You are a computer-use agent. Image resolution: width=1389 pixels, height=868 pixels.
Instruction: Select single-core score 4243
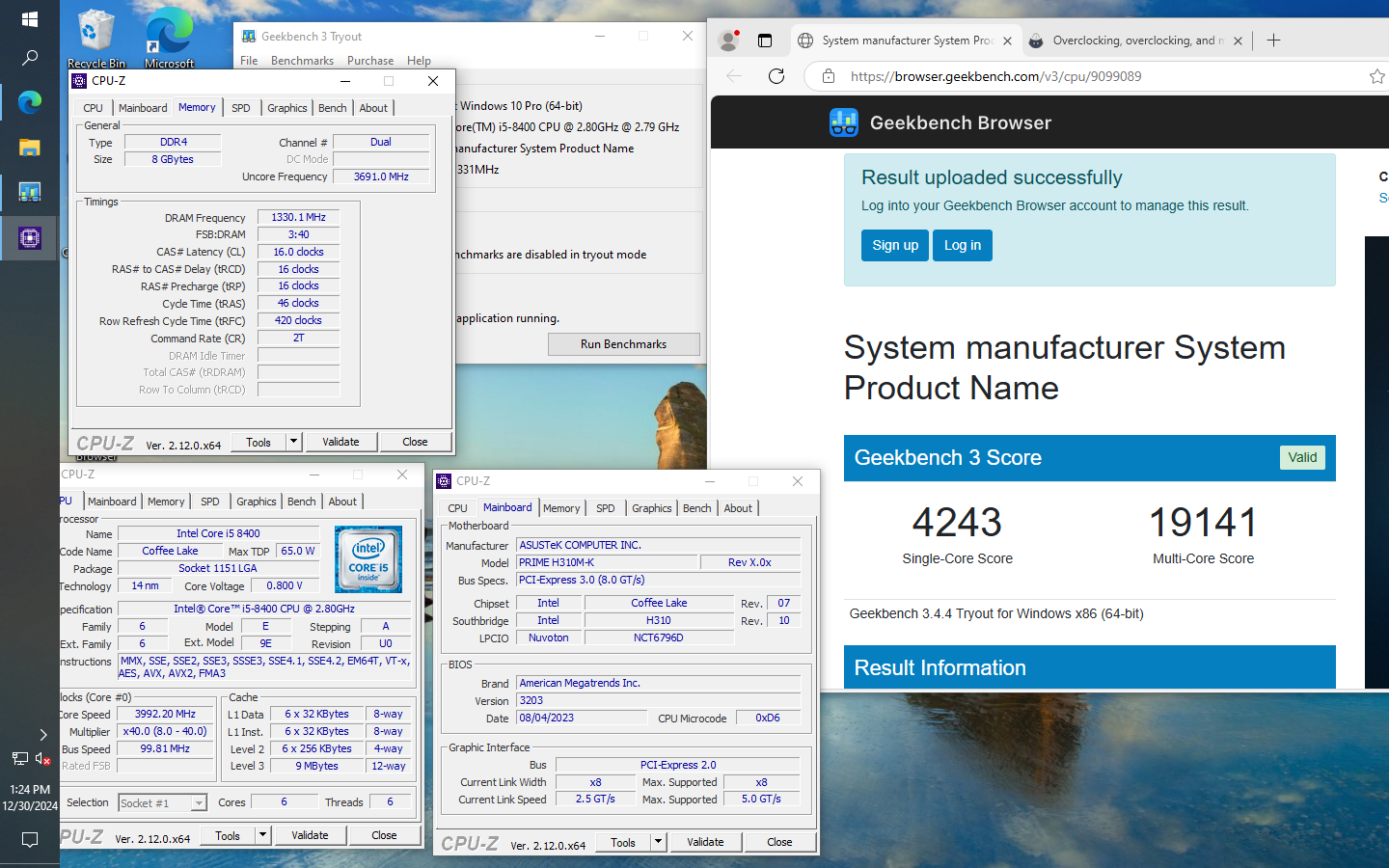coord(957,523)
